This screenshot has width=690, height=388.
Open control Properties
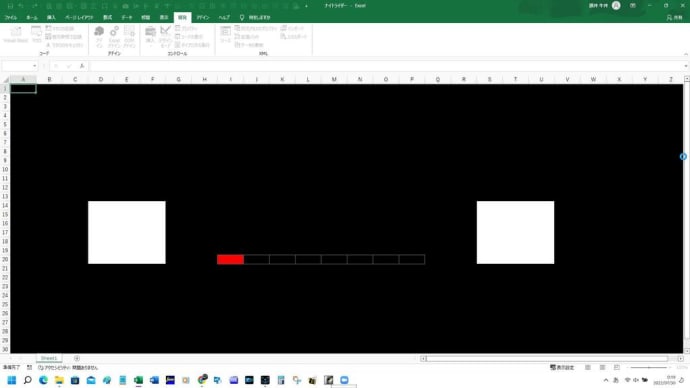click(x=186, y=28)
